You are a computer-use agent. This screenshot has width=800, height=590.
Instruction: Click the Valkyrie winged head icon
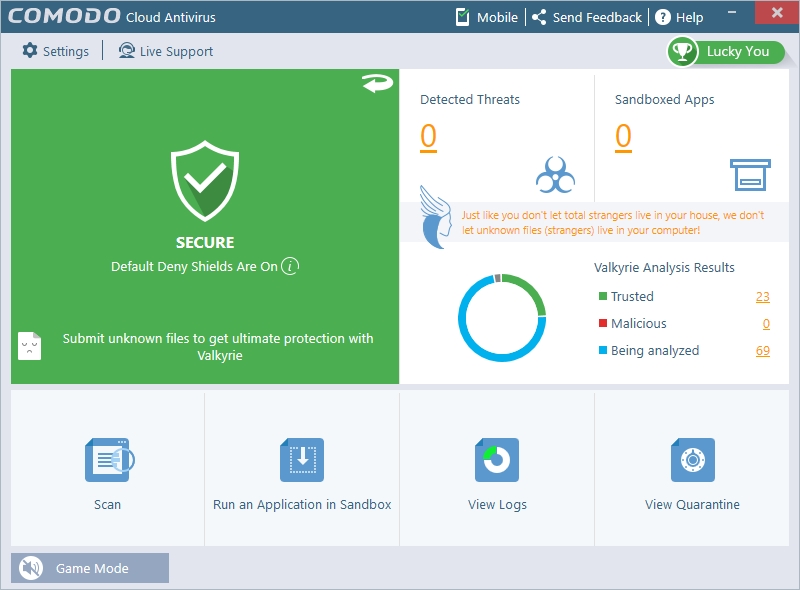[x=436, y=217]
